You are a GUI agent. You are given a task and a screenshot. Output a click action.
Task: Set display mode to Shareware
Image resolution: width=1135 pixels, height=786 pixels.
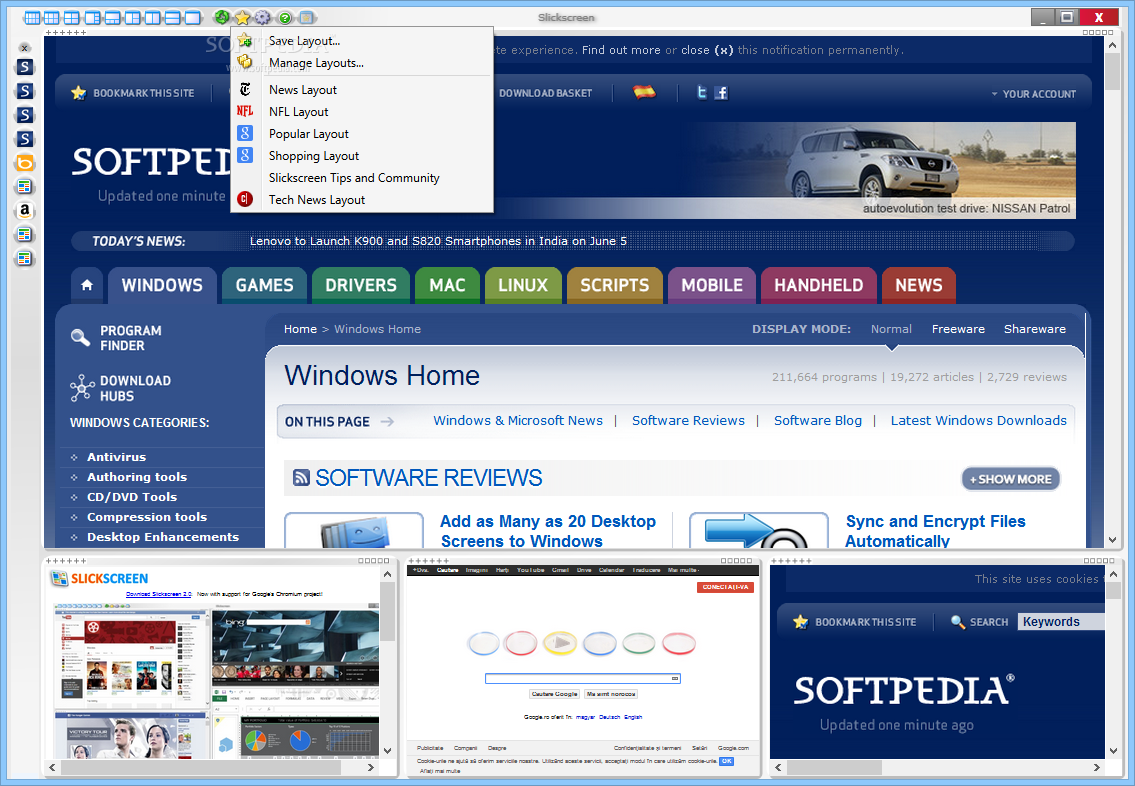tap(1034, 329)
